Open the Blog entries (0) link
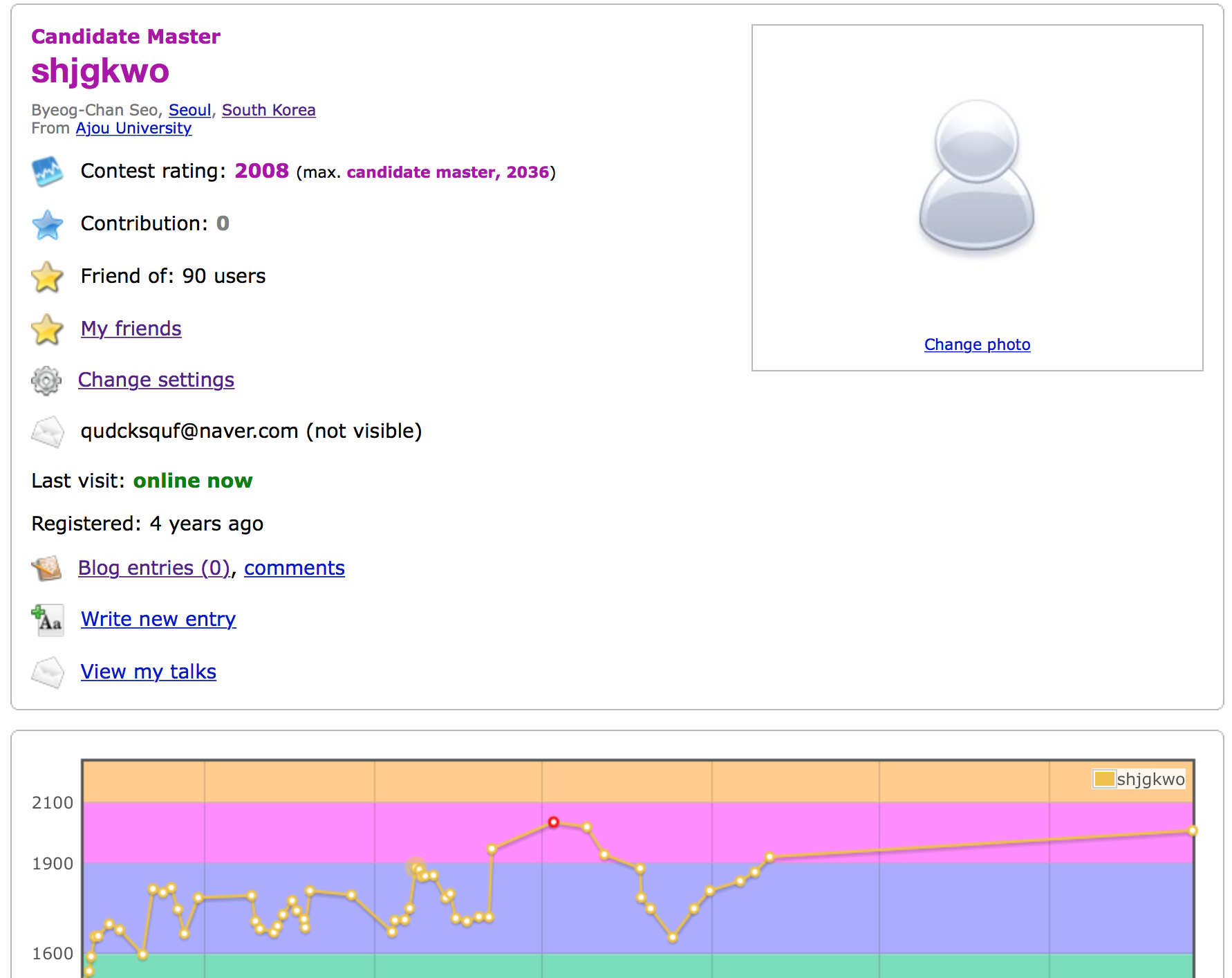The width and height of the screenshot is (1232, 978). pos(154,568)
